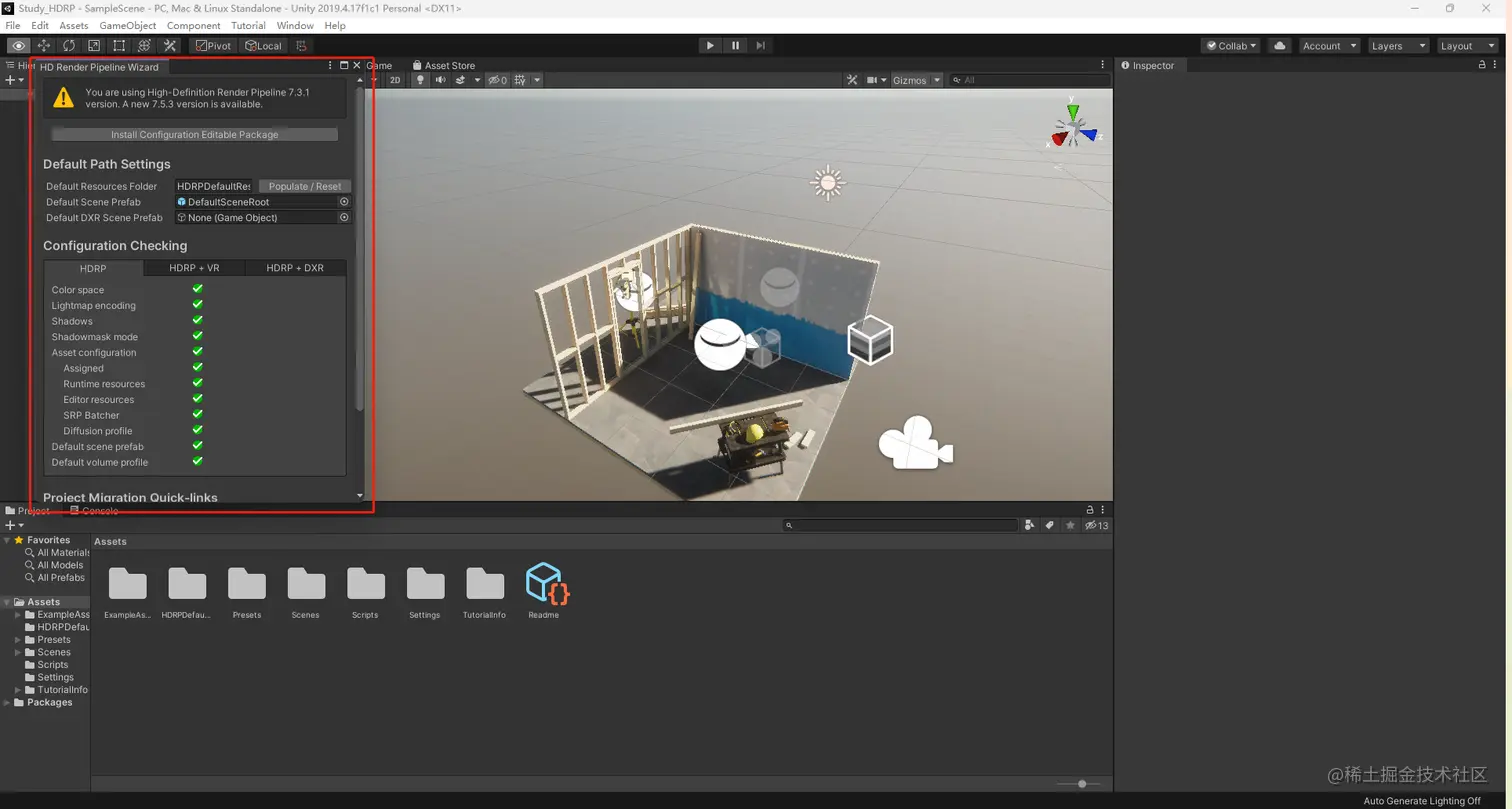The width and height of the screenshot is (1512, 809).
Task: Open the Collab dropdown
Action: (x=1233, y=46)
